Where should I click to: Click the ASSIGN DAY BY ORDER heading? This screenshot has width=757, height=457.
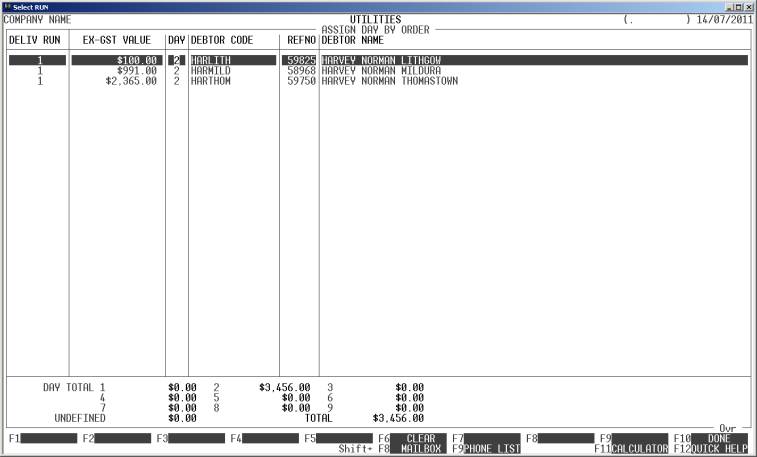pyautogui.click(x=376, y=30)
